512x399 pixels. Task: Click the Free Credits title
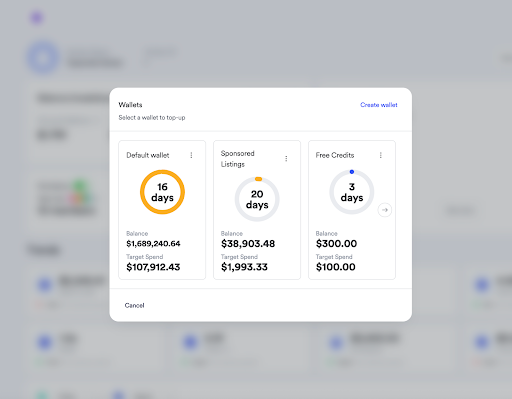click(335, 155)
